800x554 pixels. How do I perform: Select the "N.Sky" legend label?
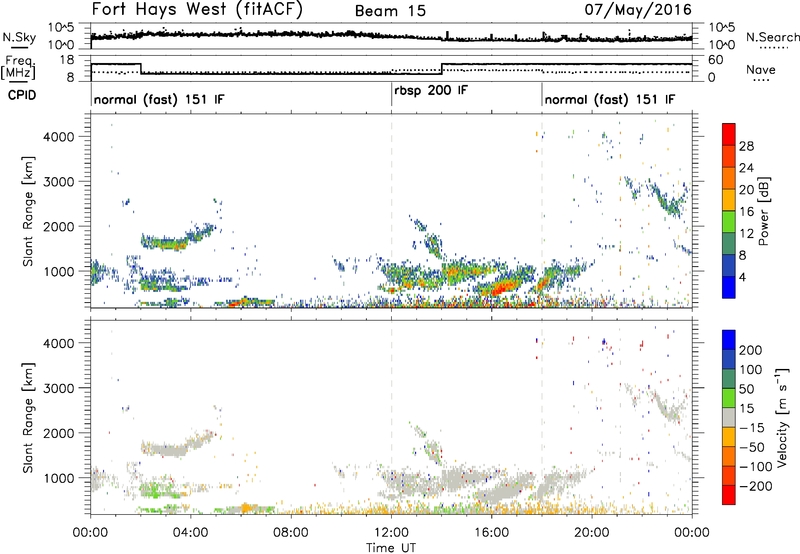click(19, 37)
